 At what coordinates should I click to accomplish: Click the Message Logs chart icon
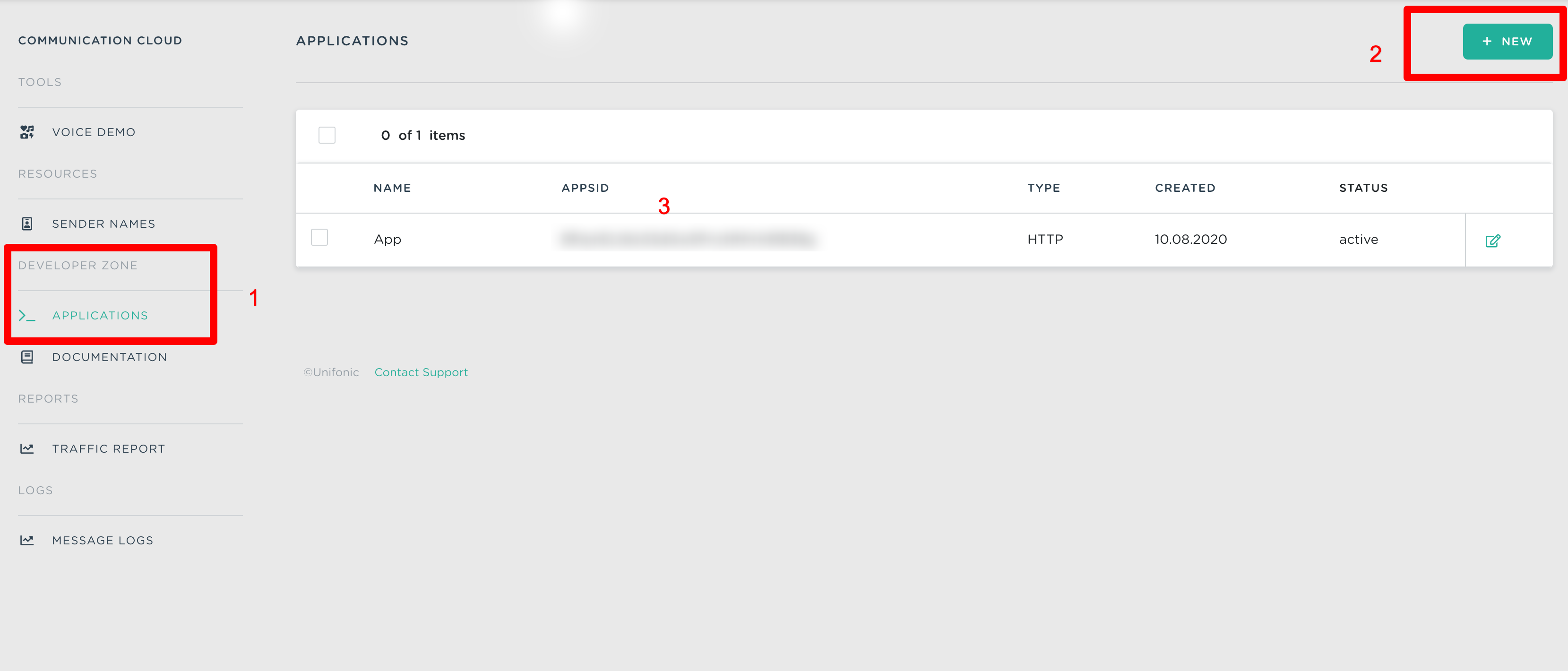(x=27, y=540)
